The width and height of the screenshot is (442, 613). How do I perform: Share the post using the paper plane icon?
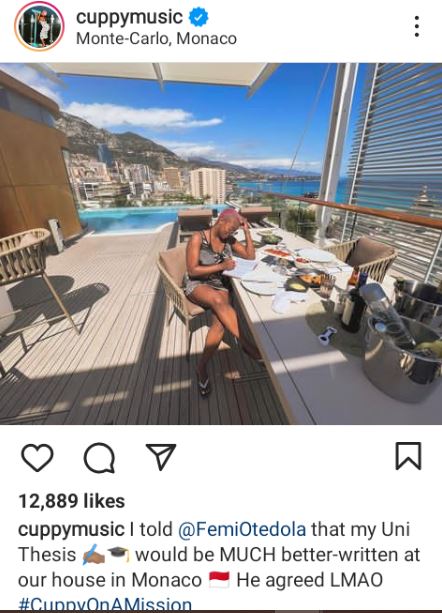click(x=161, y=456)
